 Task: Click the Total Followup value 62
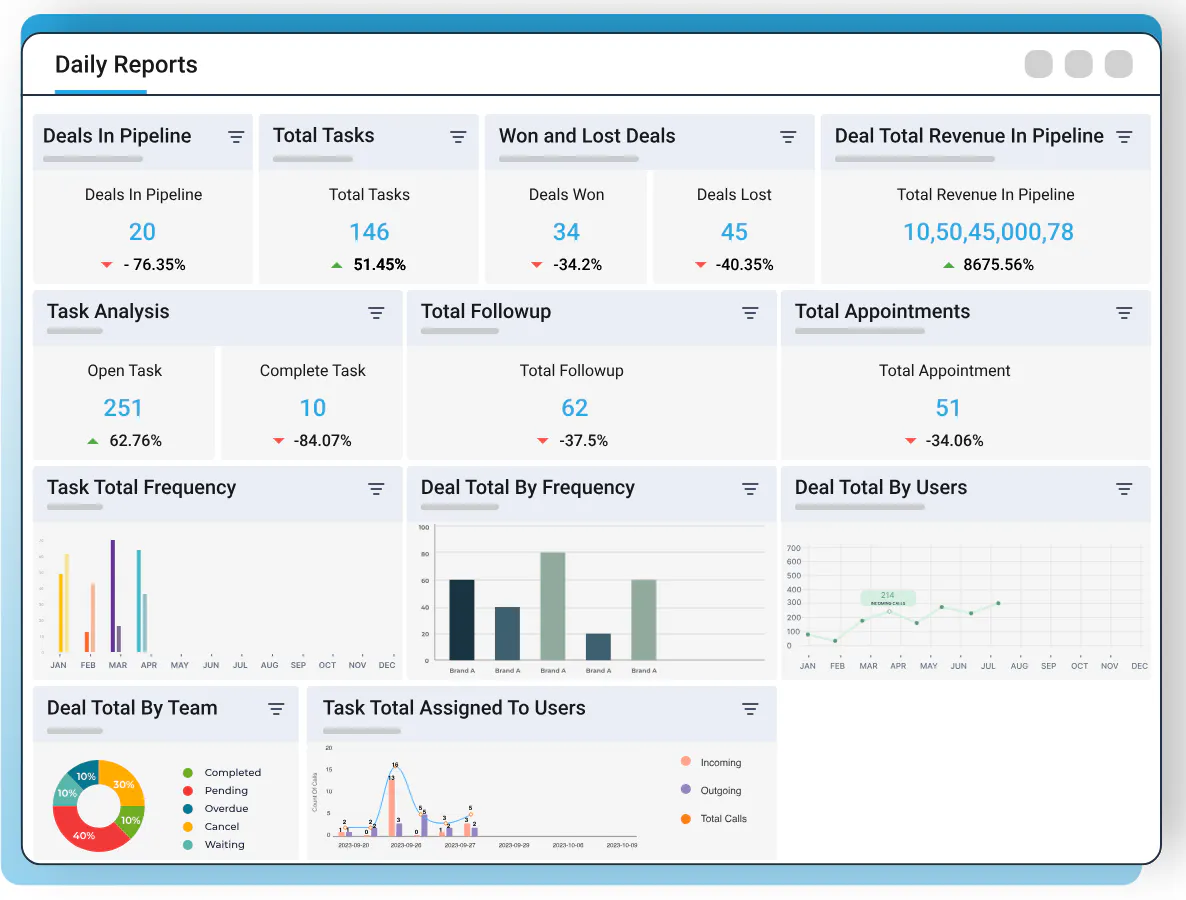pos(575,408)
